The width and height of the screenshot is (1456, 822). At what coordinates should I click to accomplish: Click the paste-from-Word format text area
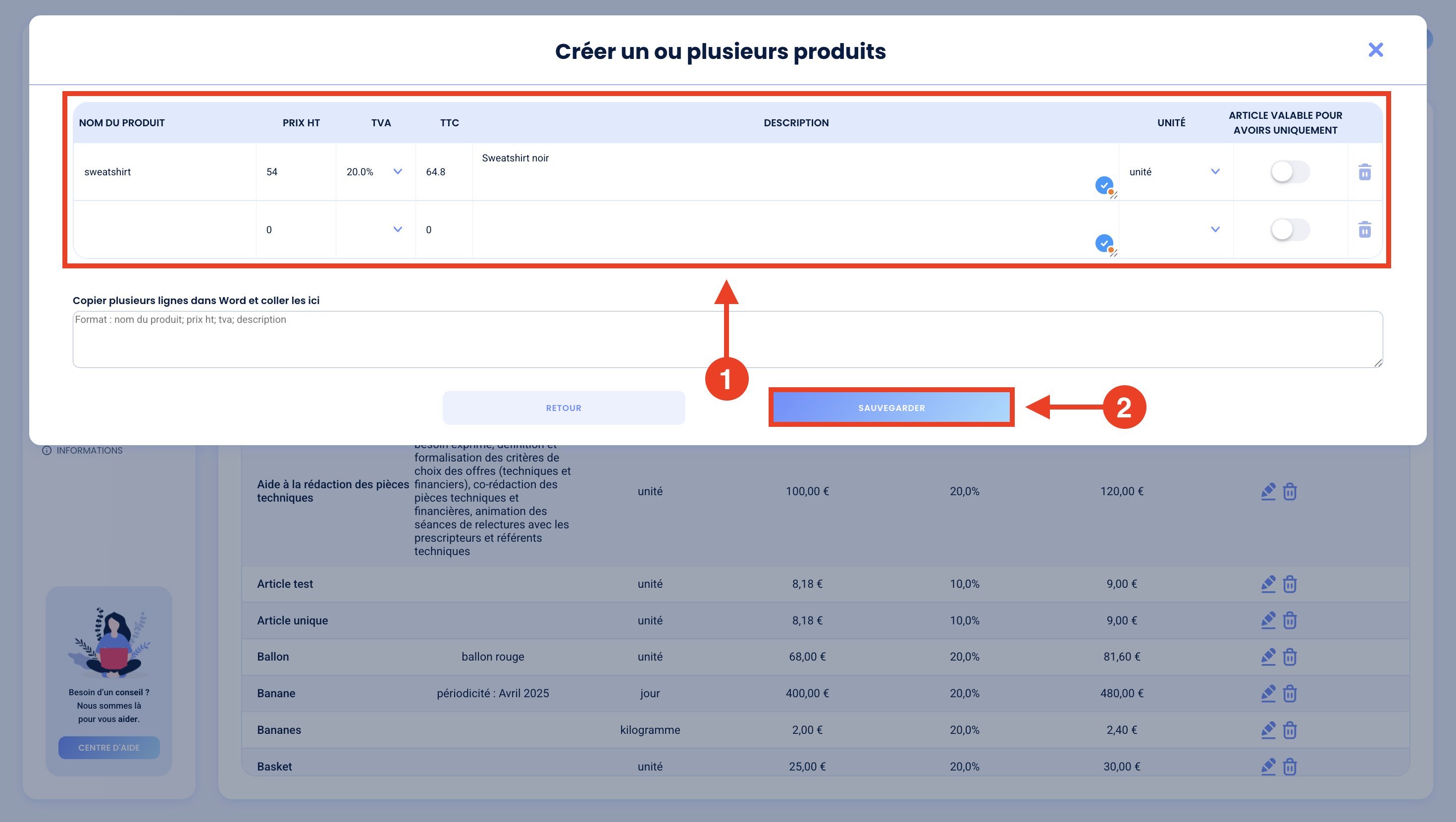728,339
